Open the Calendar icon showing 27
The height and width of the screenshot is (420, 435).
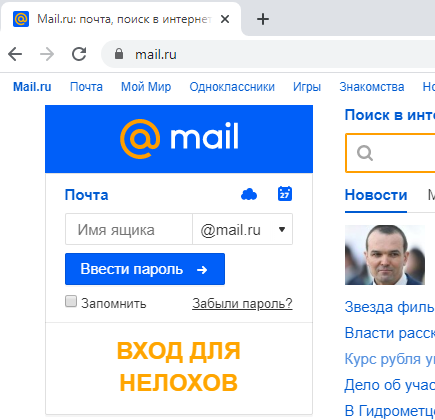pyautogui.click(x=285, y=194)
